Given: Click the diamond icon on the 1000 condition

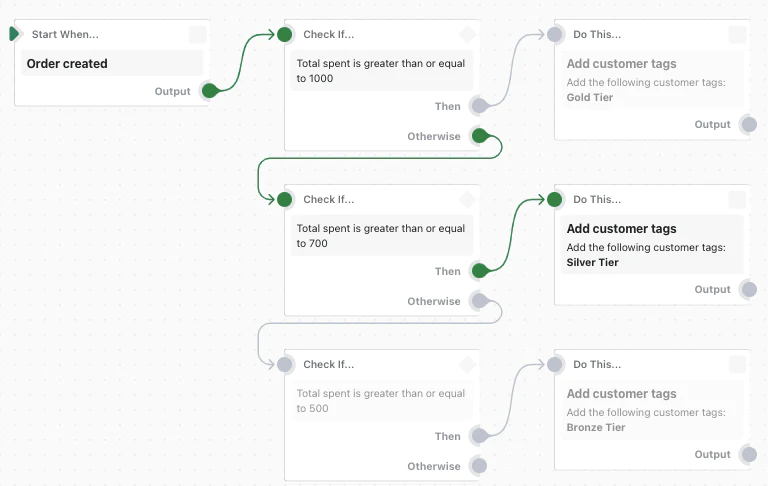Looking at the screenshot, I should tap(467, 35).
